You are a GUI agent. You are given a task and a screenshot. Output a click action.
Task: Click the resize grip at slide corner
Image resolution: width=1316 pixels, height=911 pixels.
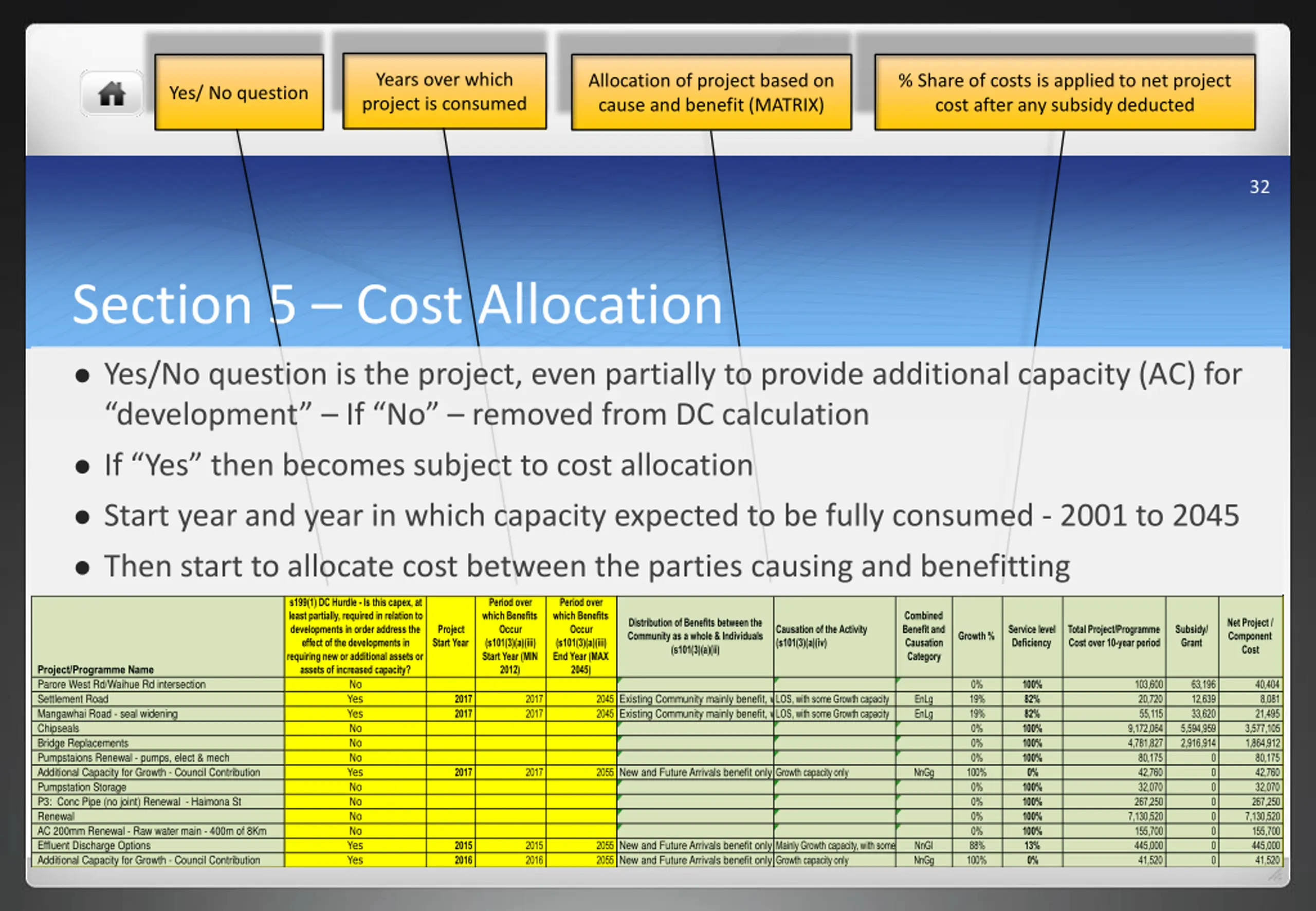tap(1274, 875)
